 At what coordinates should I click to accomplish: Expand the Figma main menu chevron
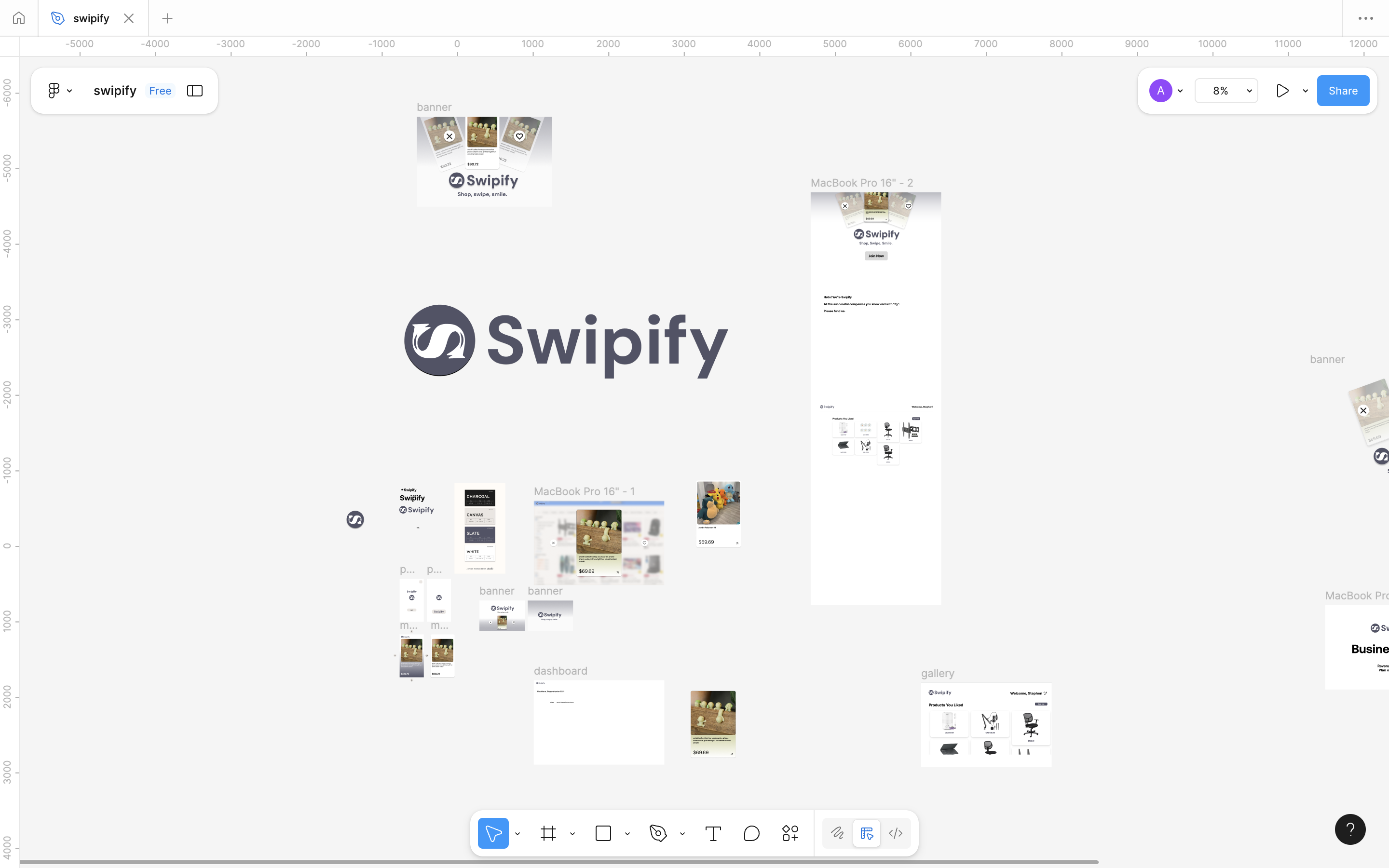coord(69,91)
